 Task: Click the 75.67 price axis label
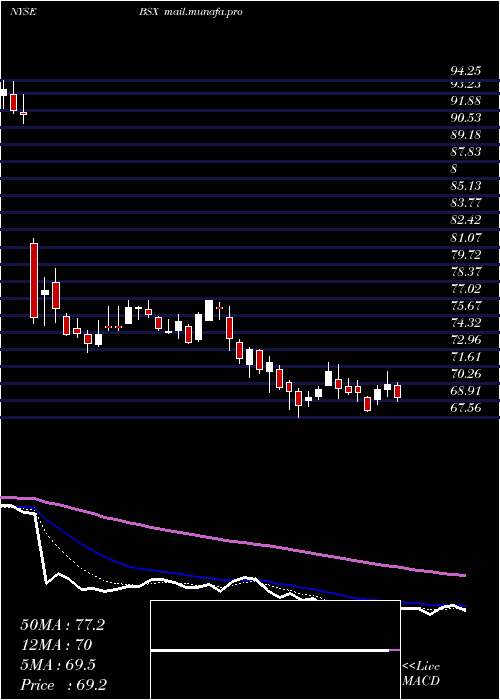tap(466, 305)
